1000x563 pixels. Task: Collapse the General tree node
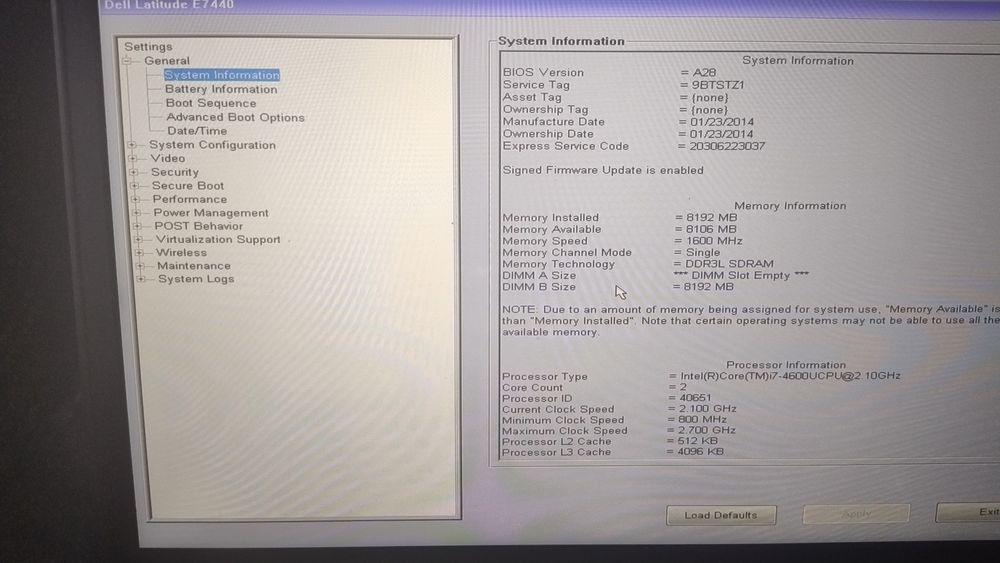[x=127, y=61]
